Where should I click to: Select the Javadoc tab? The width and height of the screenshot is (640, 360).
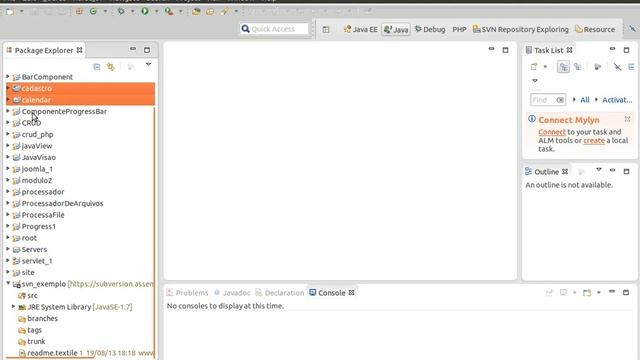[232, 293]
